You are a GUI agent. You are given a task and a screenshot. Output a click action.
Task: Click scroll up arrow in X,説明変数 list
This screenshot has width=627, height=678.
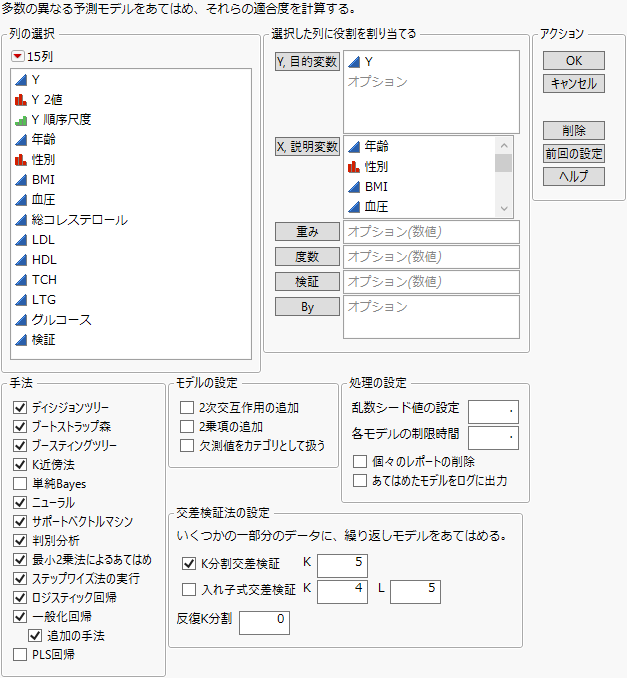[x=504, y=146]
